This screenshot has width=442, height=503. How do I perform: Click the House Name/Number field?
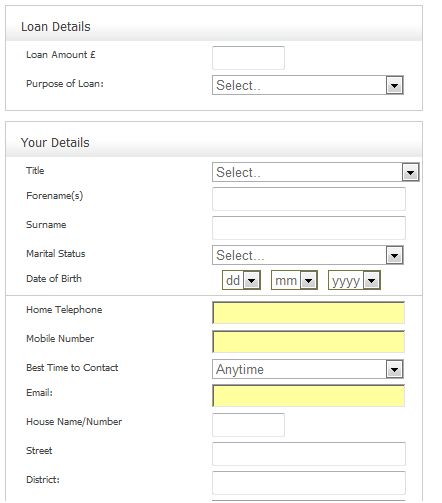pyautogui.click(x=248, y=425)
